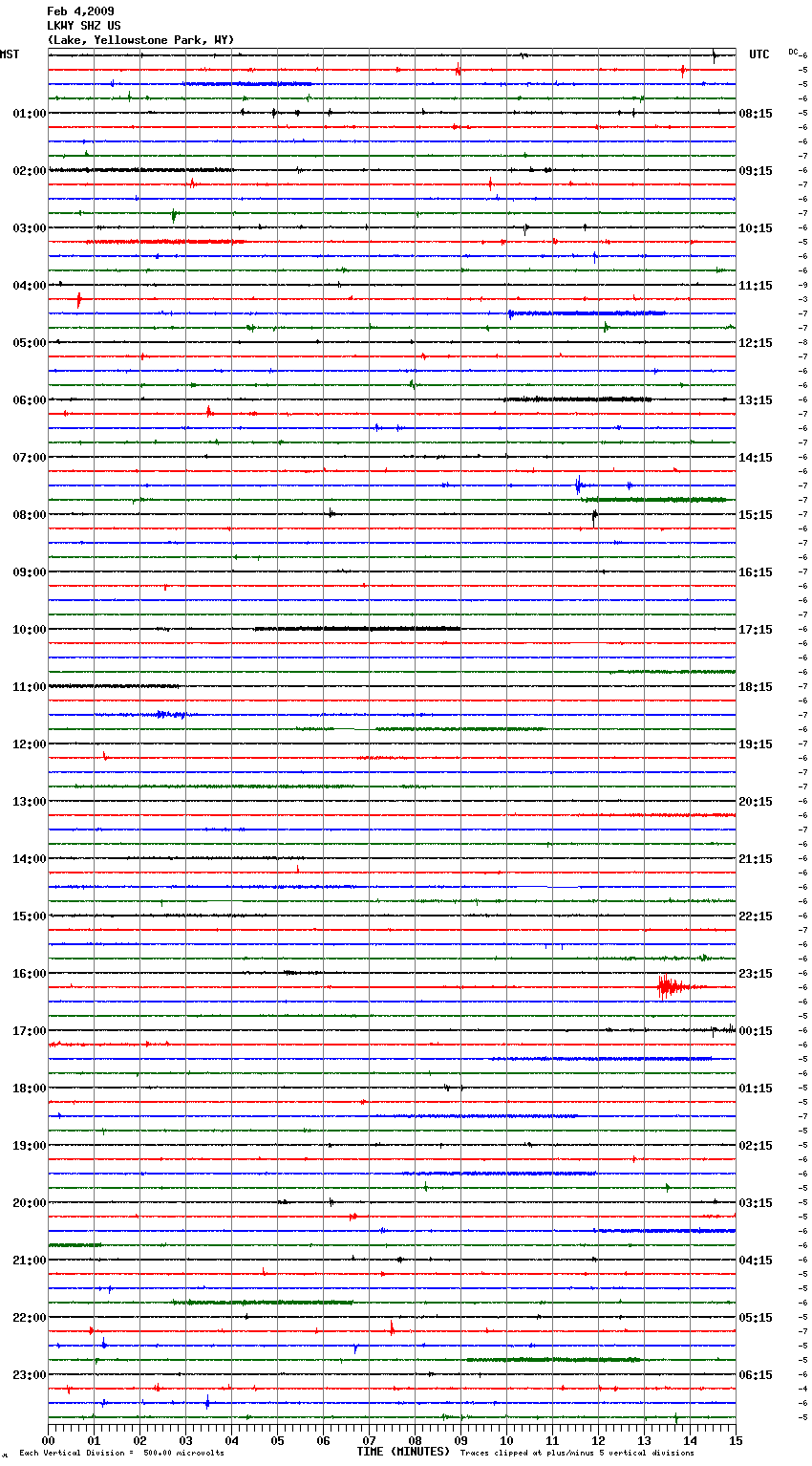Click the blue signal burst below 04:00 trace
This screenshot has height=1466, width=812.
[x=587, y=313]
